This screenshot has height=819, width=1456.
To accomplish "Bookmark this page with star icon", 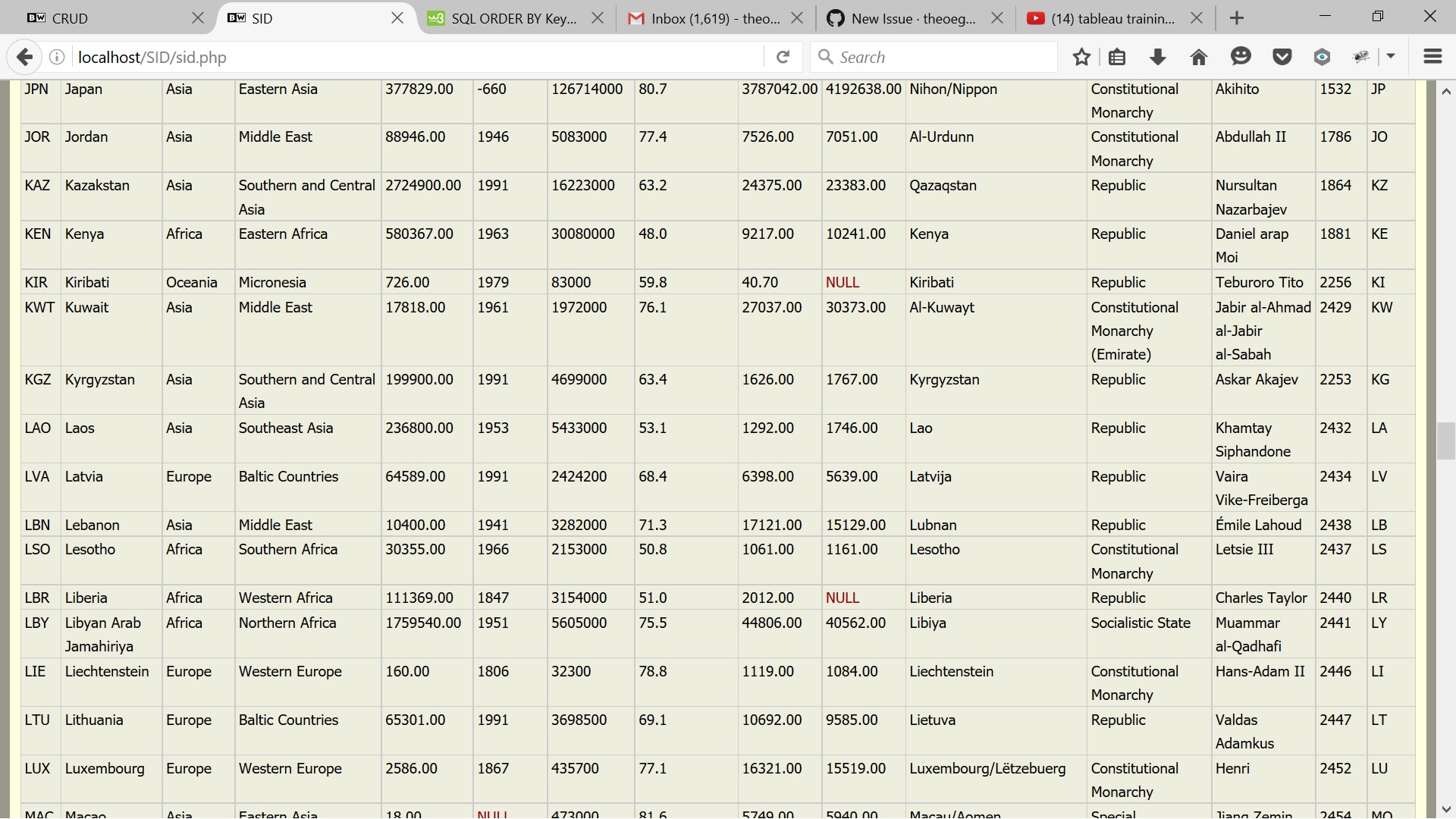I will (x=1081, y=57).
